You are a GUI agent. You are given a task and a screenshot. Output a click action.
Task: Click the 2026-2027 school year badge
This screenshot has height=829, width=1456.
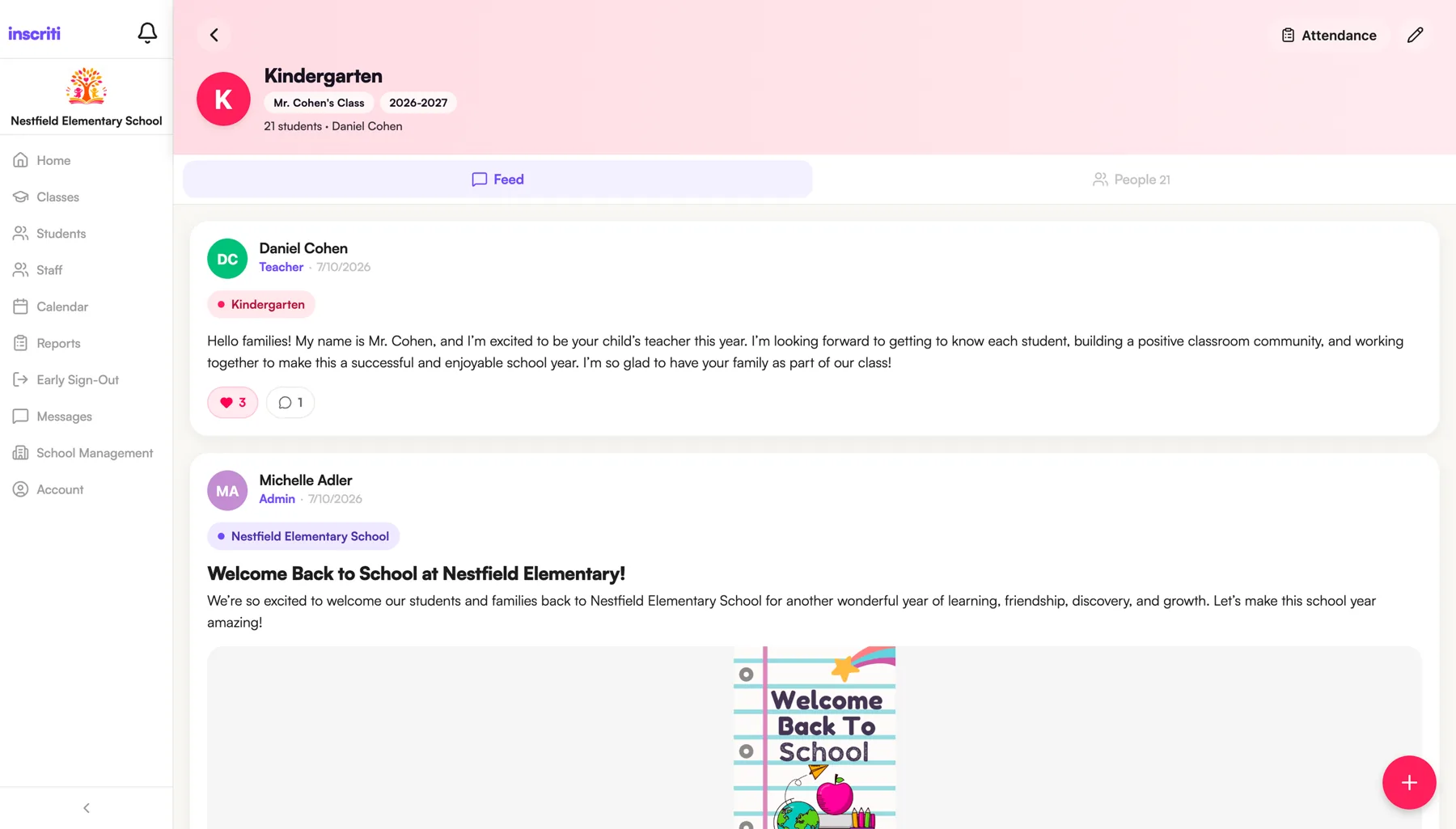tap(418, 103)
